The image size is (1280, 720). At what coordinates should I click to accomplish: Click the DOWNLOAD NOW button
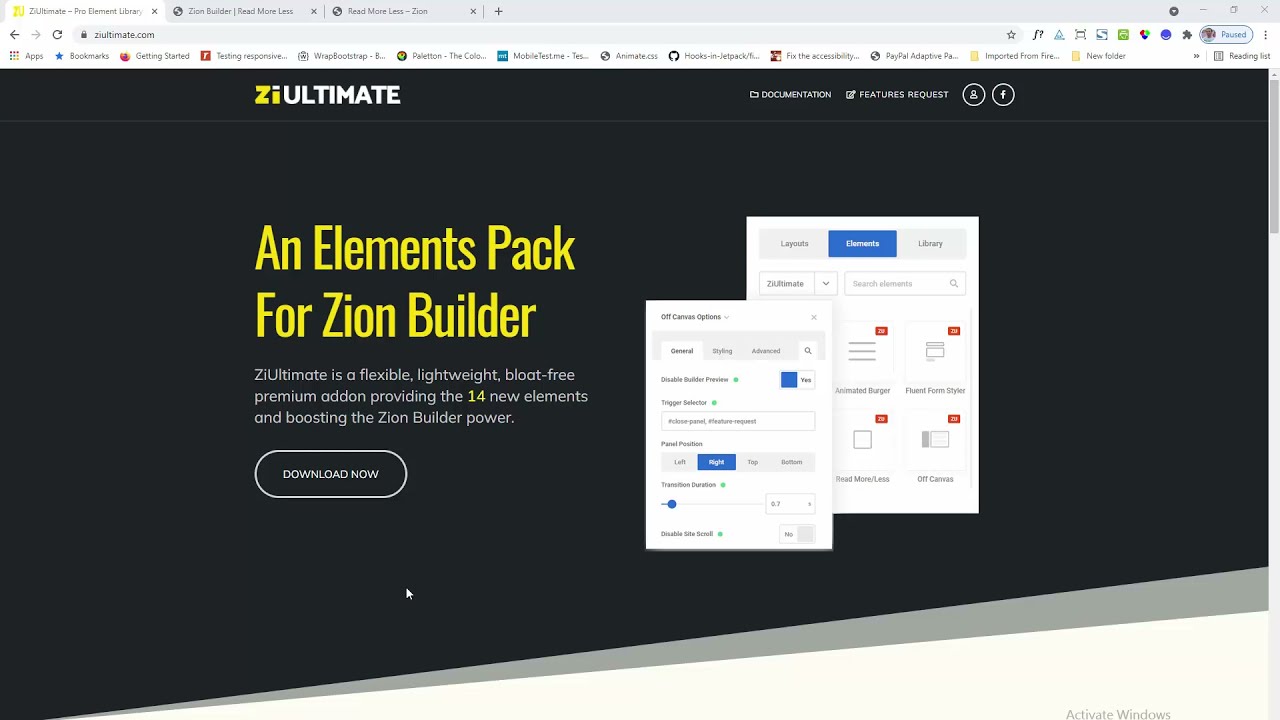(x=330, y=474)
